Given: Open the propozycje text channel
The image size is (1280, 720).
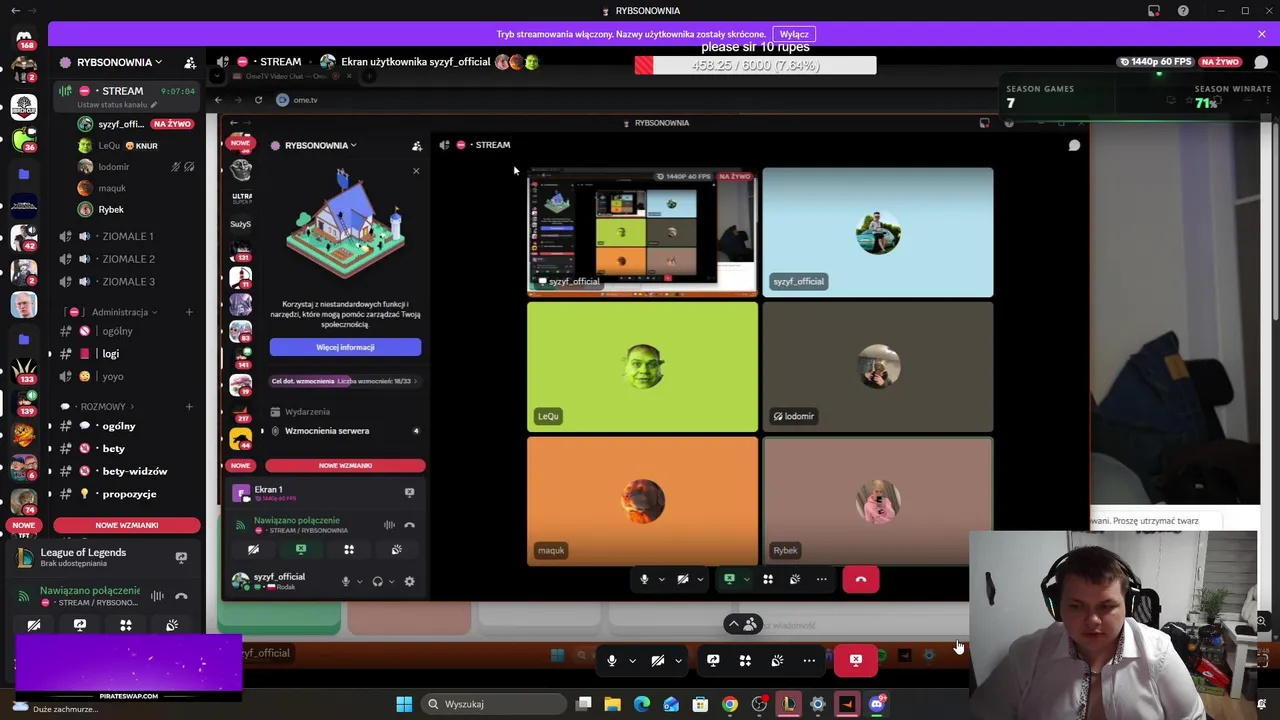Looking at the screenshot, I should point(128,494).
